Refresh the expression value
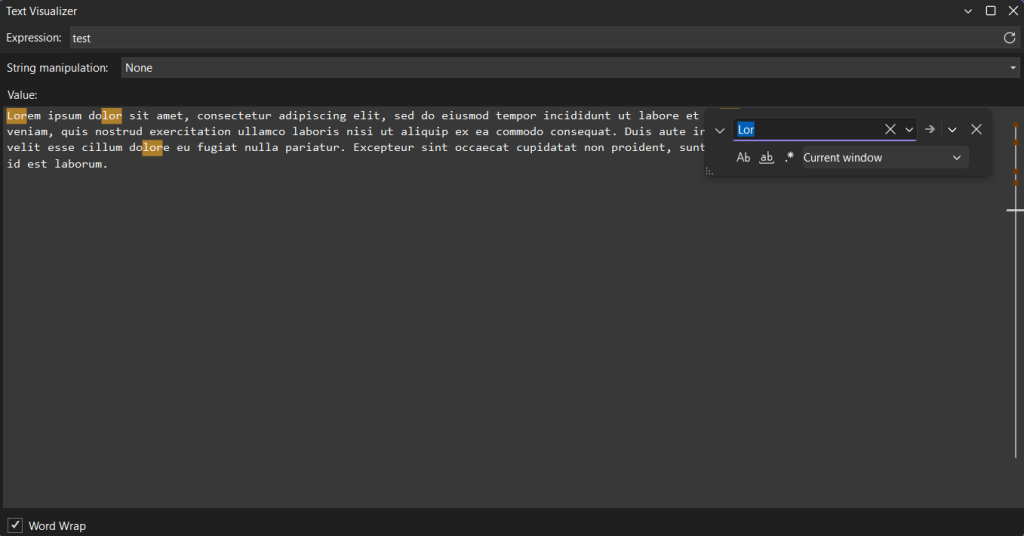 coord(1009,38)
